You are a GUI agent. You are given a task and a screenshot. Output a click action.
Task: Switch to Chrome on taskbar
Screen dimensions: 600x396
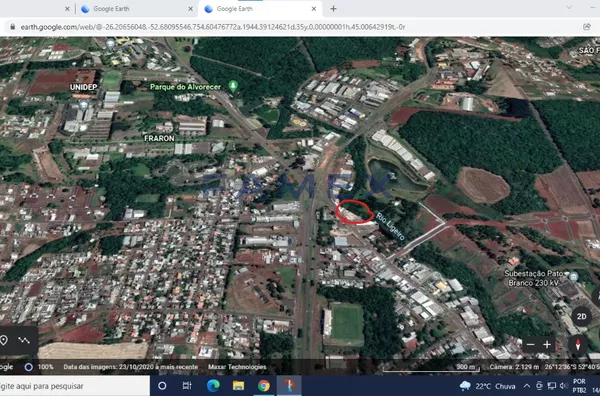tap(263, 386)
